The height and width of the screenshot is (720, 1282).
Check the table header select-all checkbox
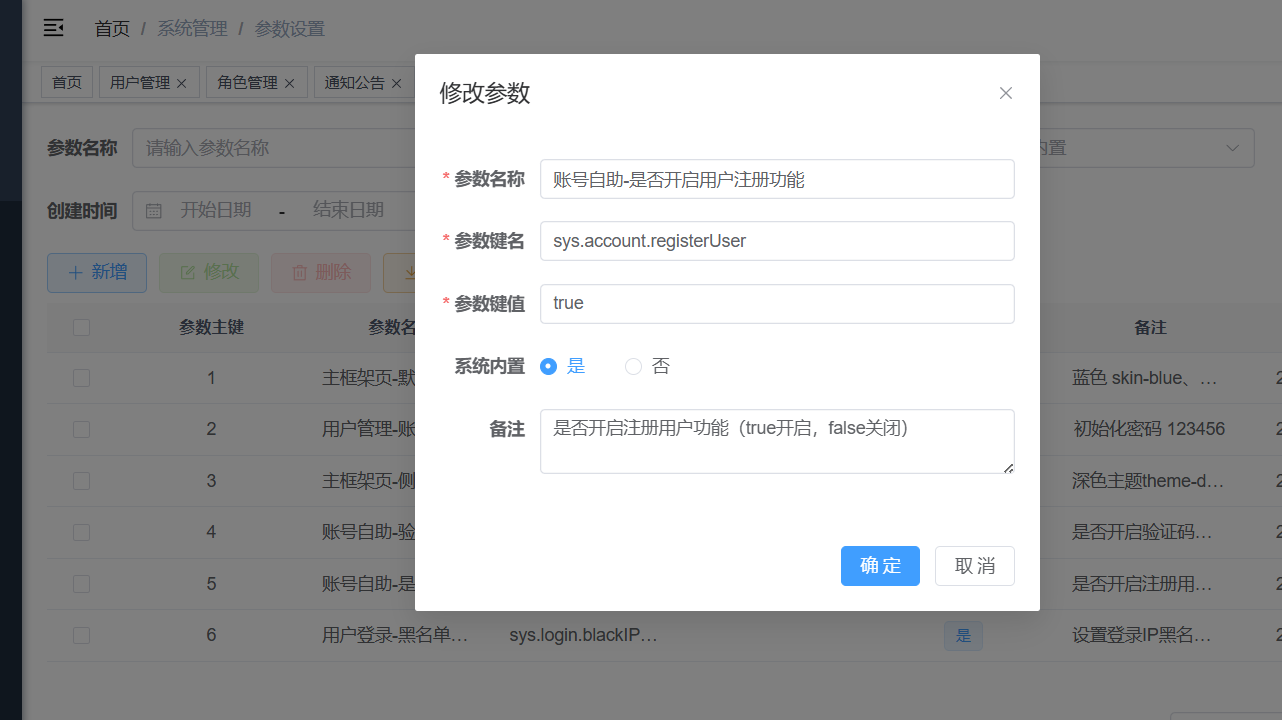[x=81, y=327]
